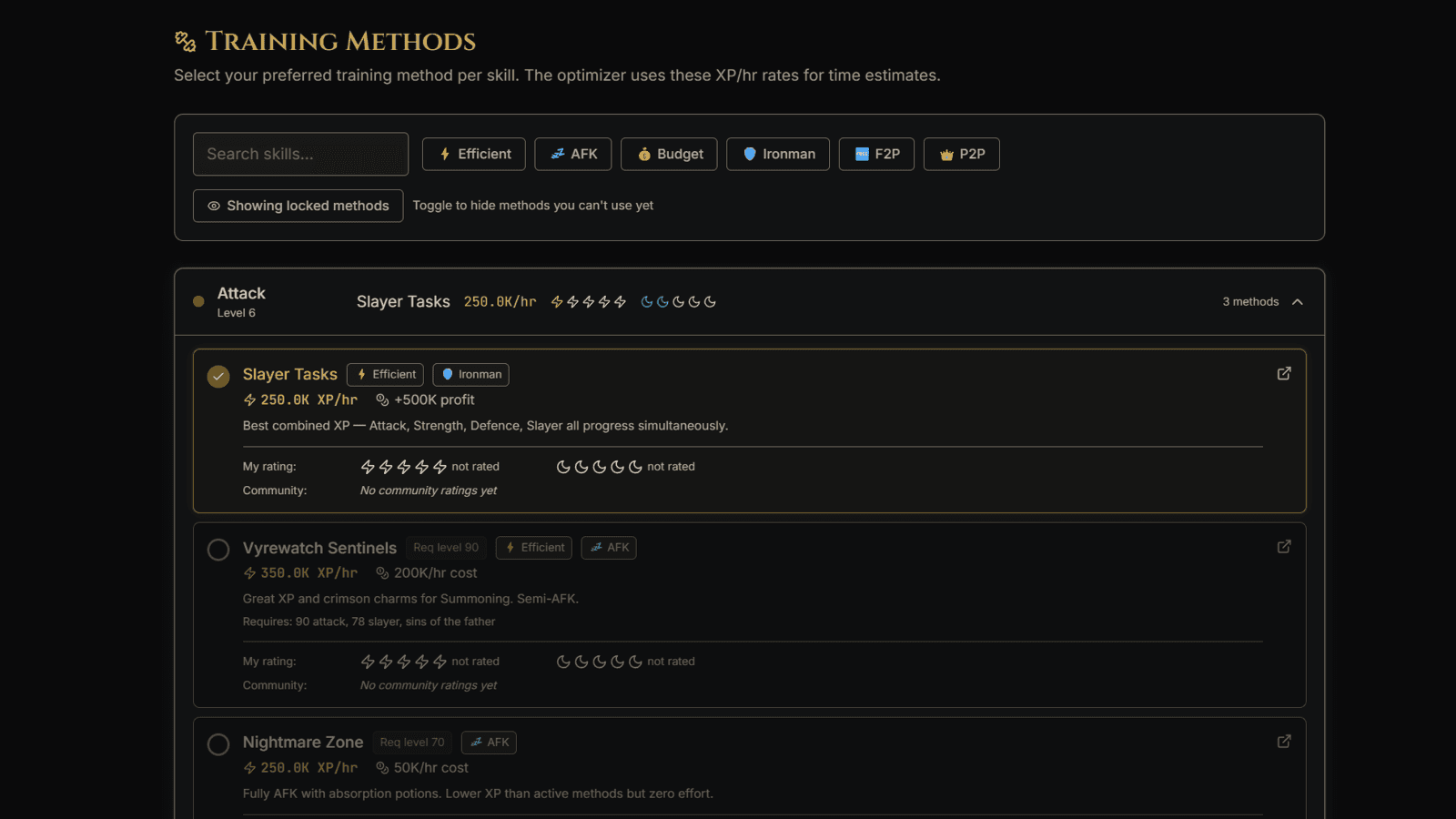Open Slayer Tasks external link icon
1456x819 pixels.
coord(1284,373)
